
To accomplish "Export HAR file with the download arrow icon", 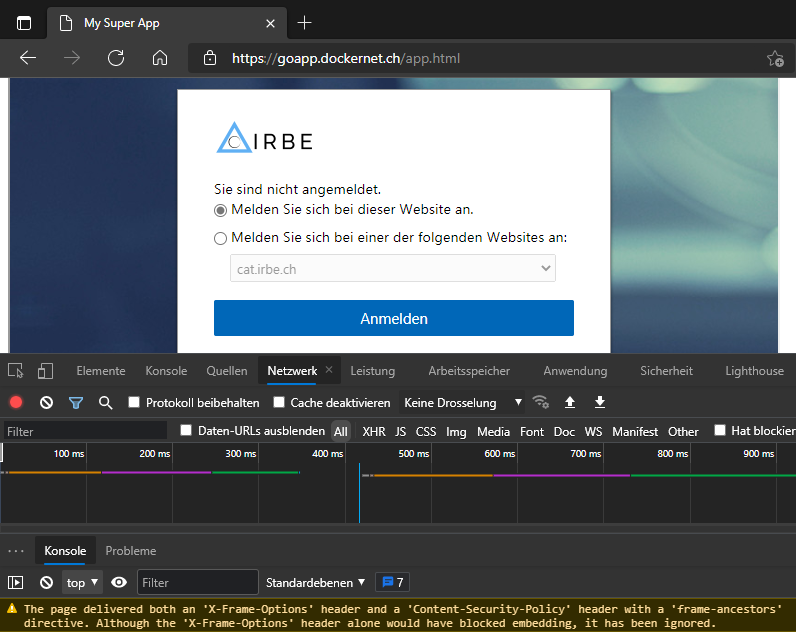I will point(600,402).
